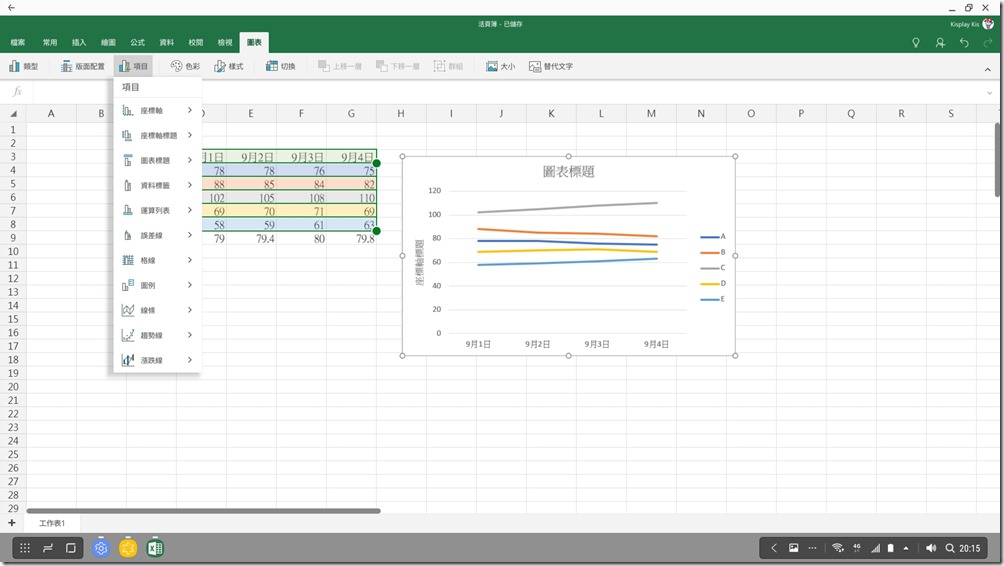The height and width of the screenshot is (566, 1004).
Task: Click the formula bar input field
Action: point(500,91)
